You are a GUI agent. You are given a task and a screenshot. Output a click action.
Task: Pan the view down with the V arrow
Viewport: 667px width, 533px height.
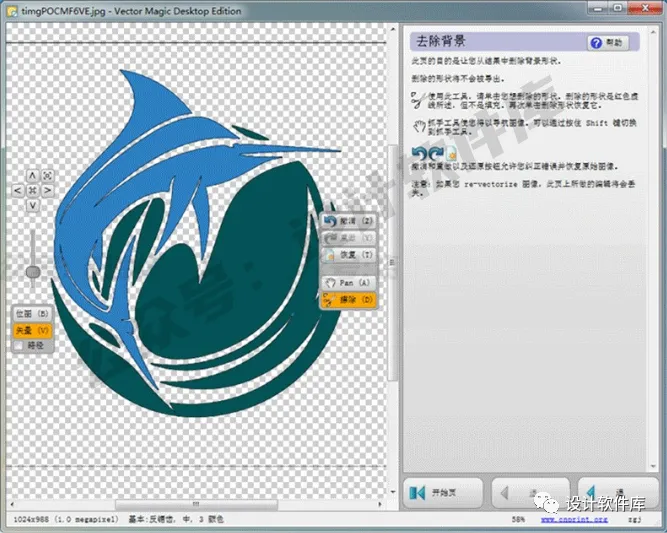[32, 205]
